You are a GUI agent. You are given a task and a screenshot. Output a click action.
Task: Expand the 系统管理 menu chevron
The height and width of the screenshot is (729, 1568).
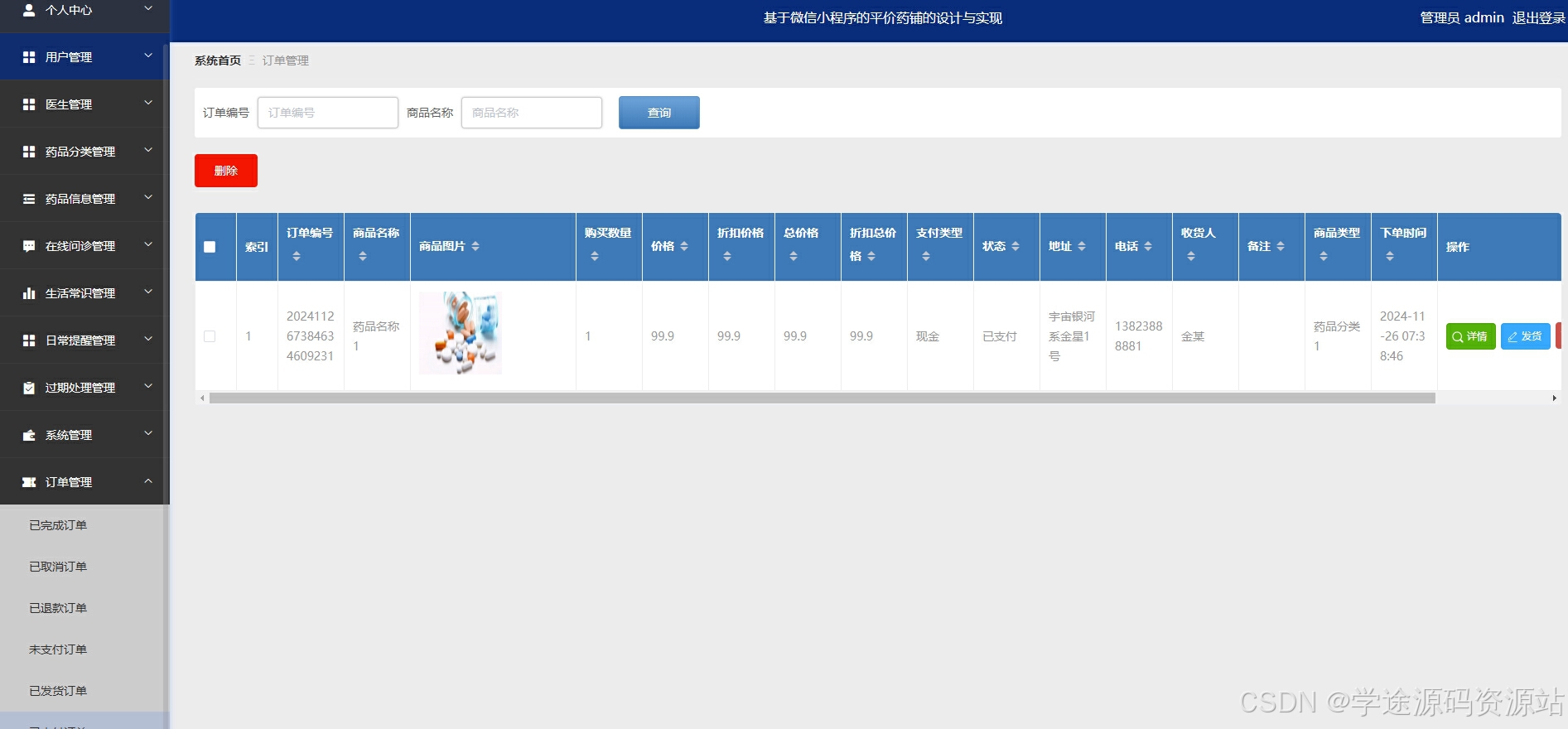[148, 433]
